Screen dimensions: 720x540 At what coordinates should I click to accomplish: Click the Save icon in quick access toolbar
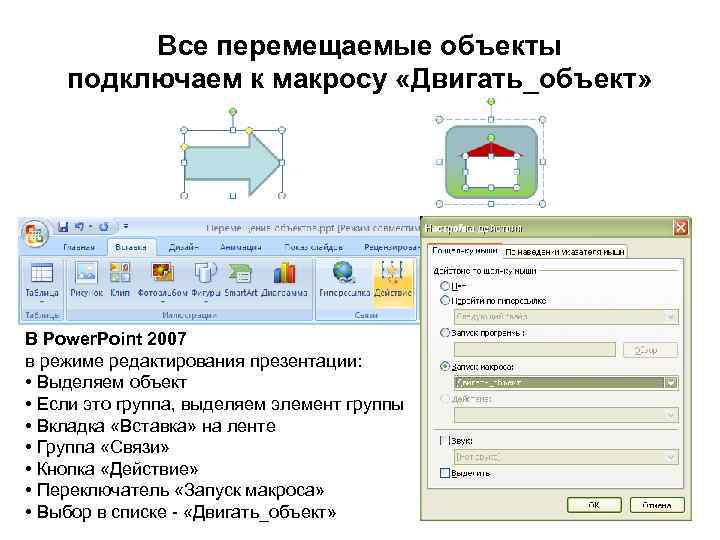(x=63, y=227)
